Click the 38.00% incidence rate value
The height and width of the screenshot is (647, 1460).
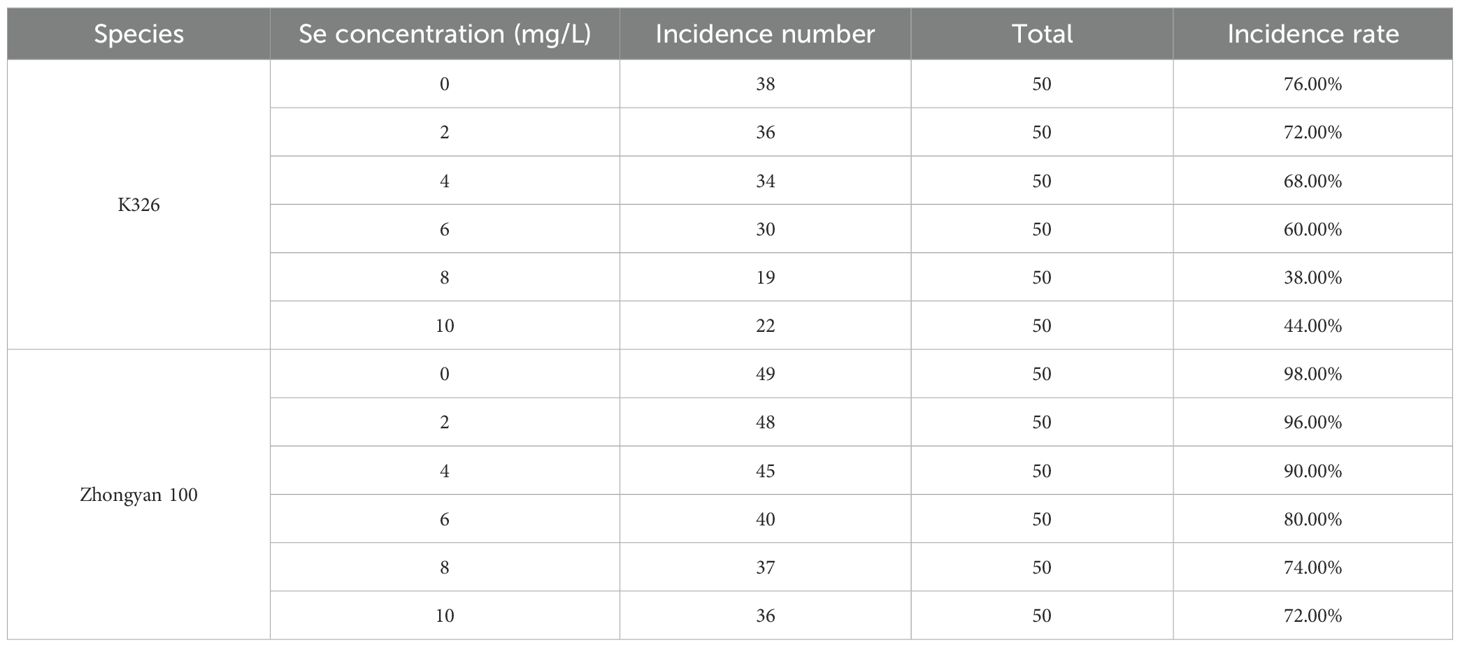tap(1313, 277)
